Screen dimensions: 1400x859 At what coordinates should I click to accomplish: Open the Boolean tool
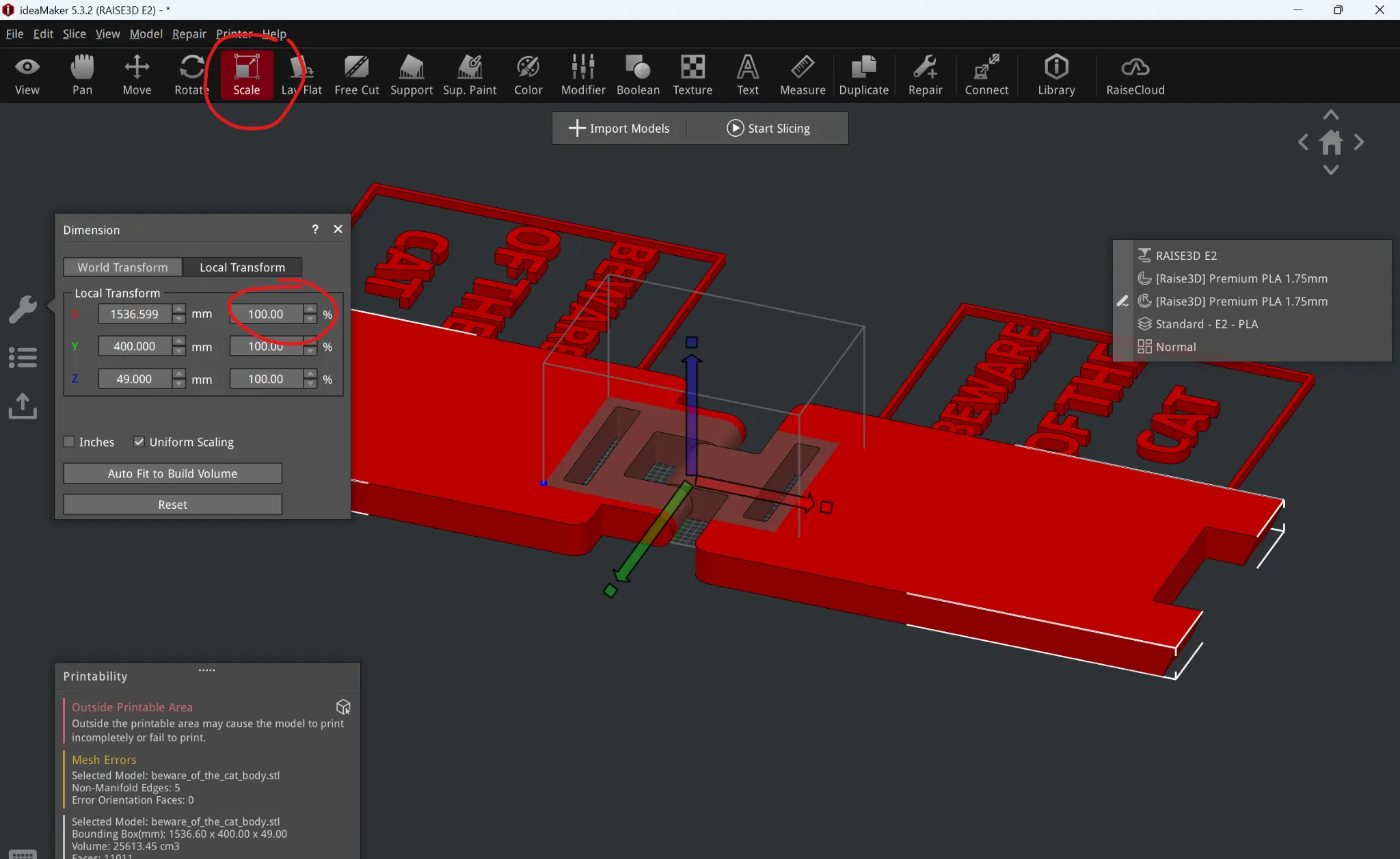638,75
